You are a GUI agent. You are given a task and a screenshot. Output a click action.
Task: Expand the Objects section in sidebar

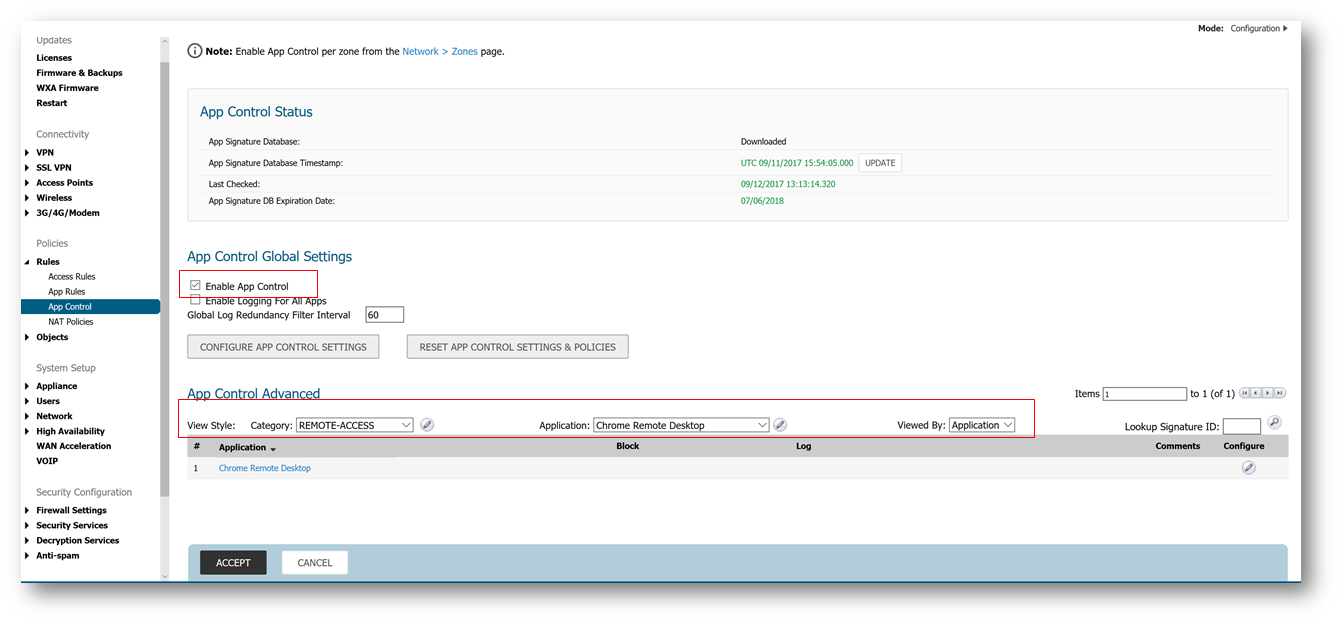(x=52, y=337)
